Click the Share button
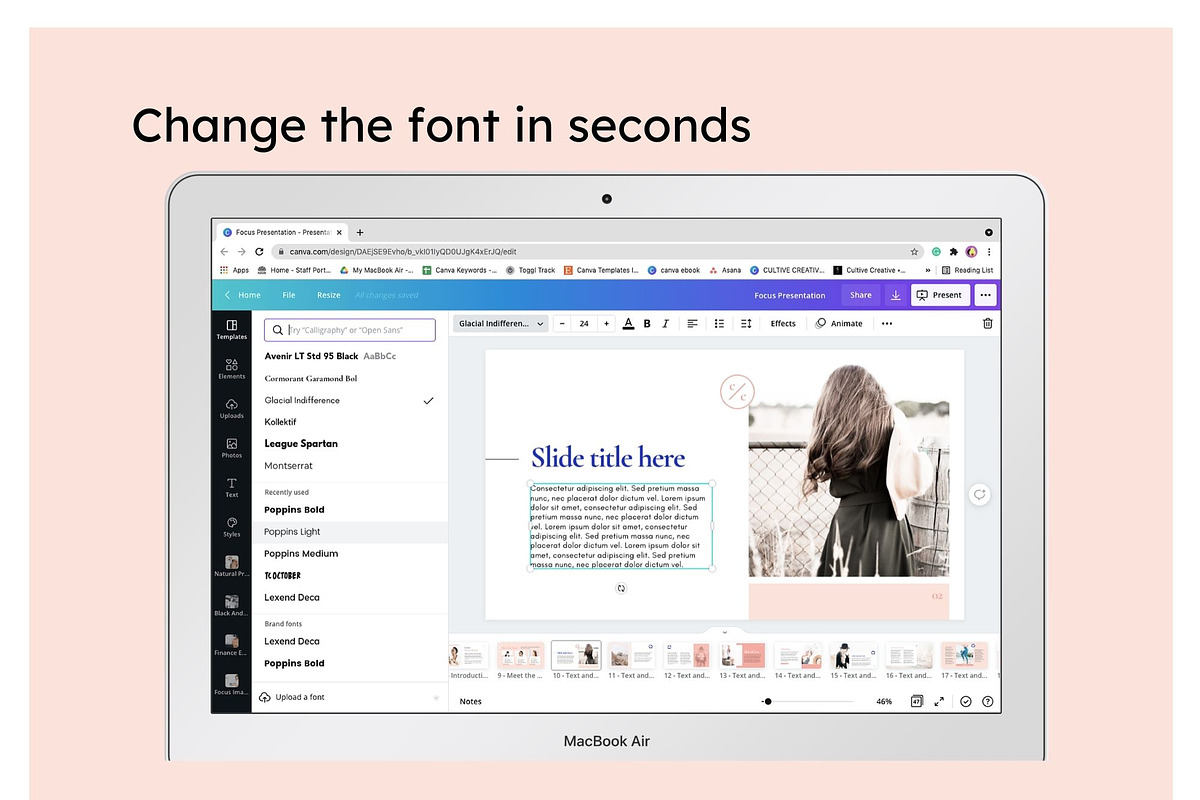 pos(861,295)
